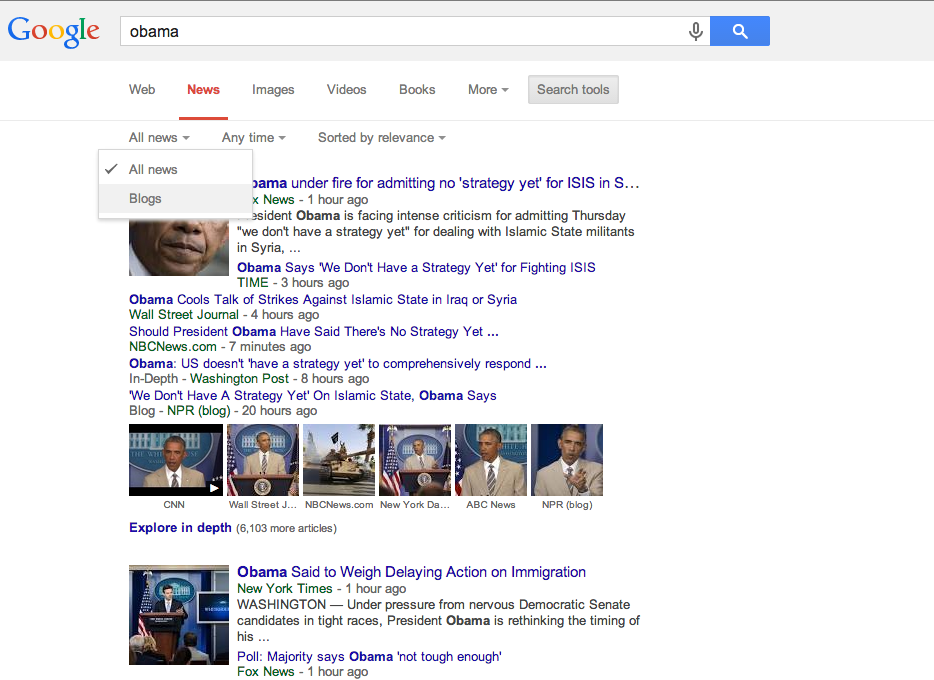The image size is (934, 680).
Task: Choose Blogs from the dropdown menu
Action: 176,198
